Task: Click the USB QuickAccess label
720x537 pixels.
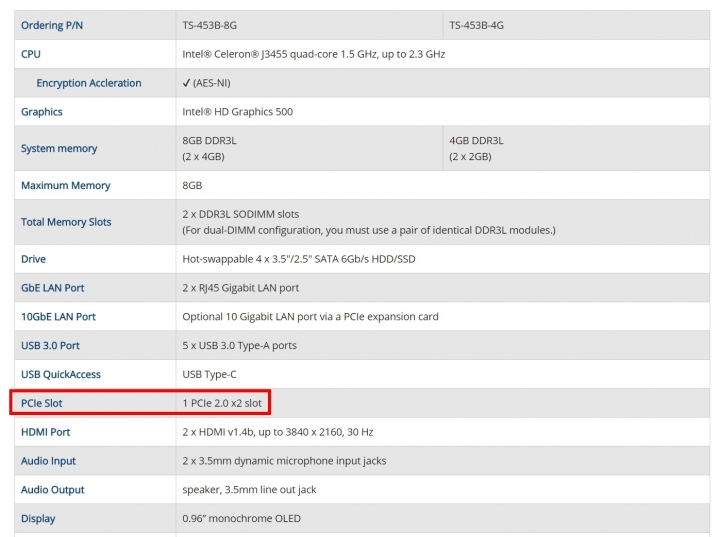Action: tap(61, 374)
